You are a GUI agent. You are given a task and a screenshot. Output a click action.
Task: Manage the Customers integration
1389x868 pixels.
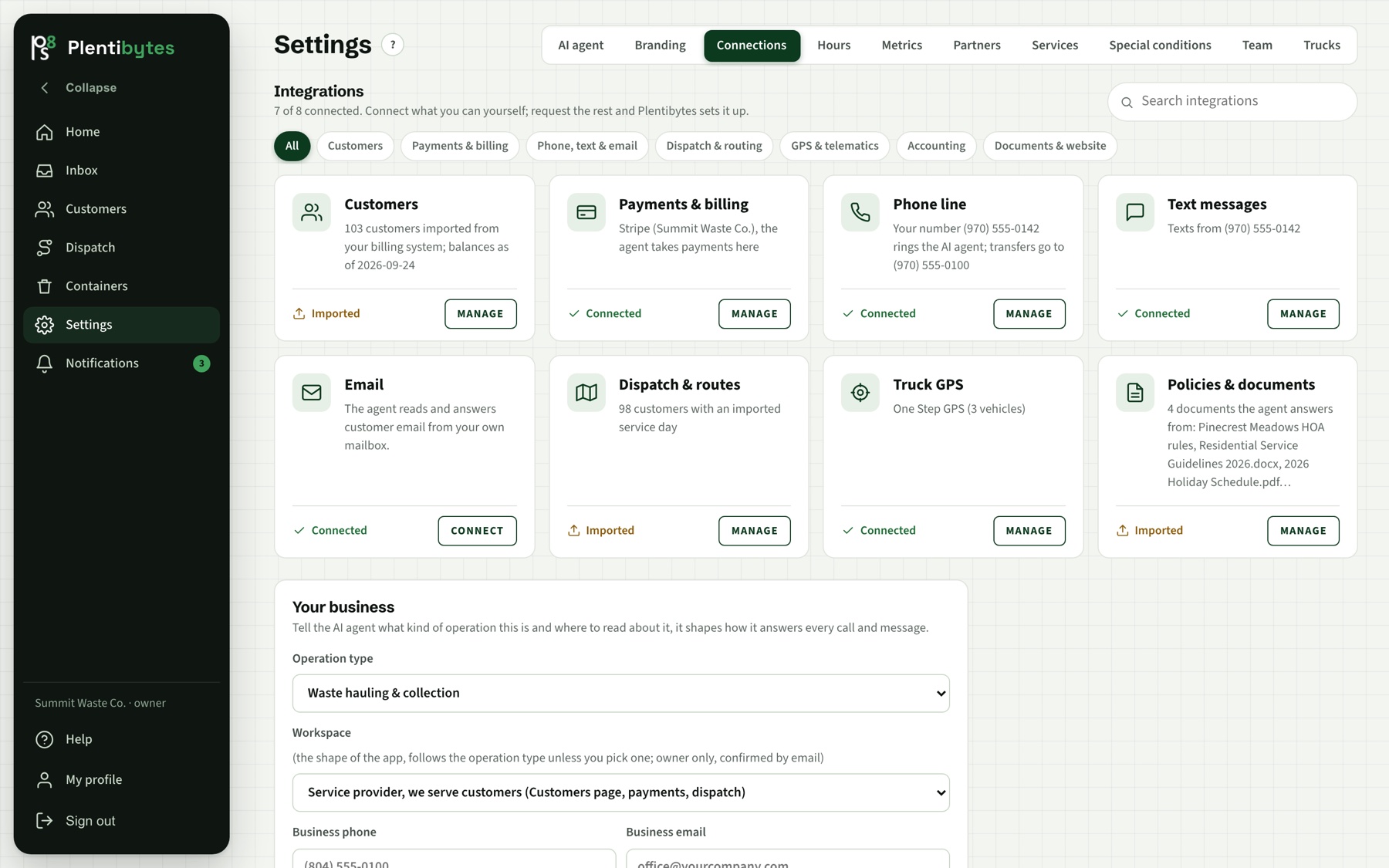(x=480, y=314)
